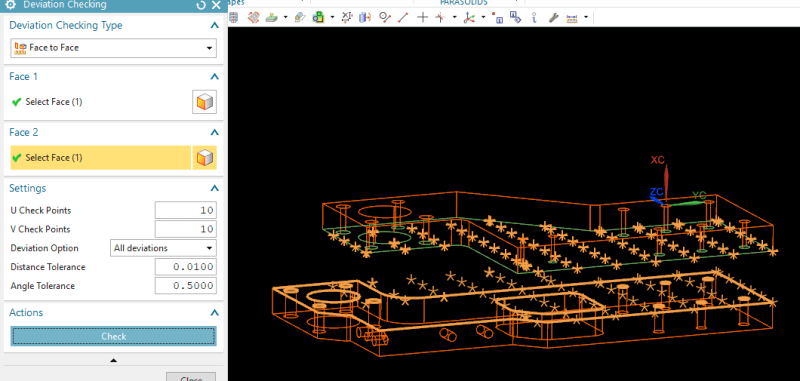Open the information 'i' icon
Viewport: 800px width, 381px height.
tap(534, 17)
